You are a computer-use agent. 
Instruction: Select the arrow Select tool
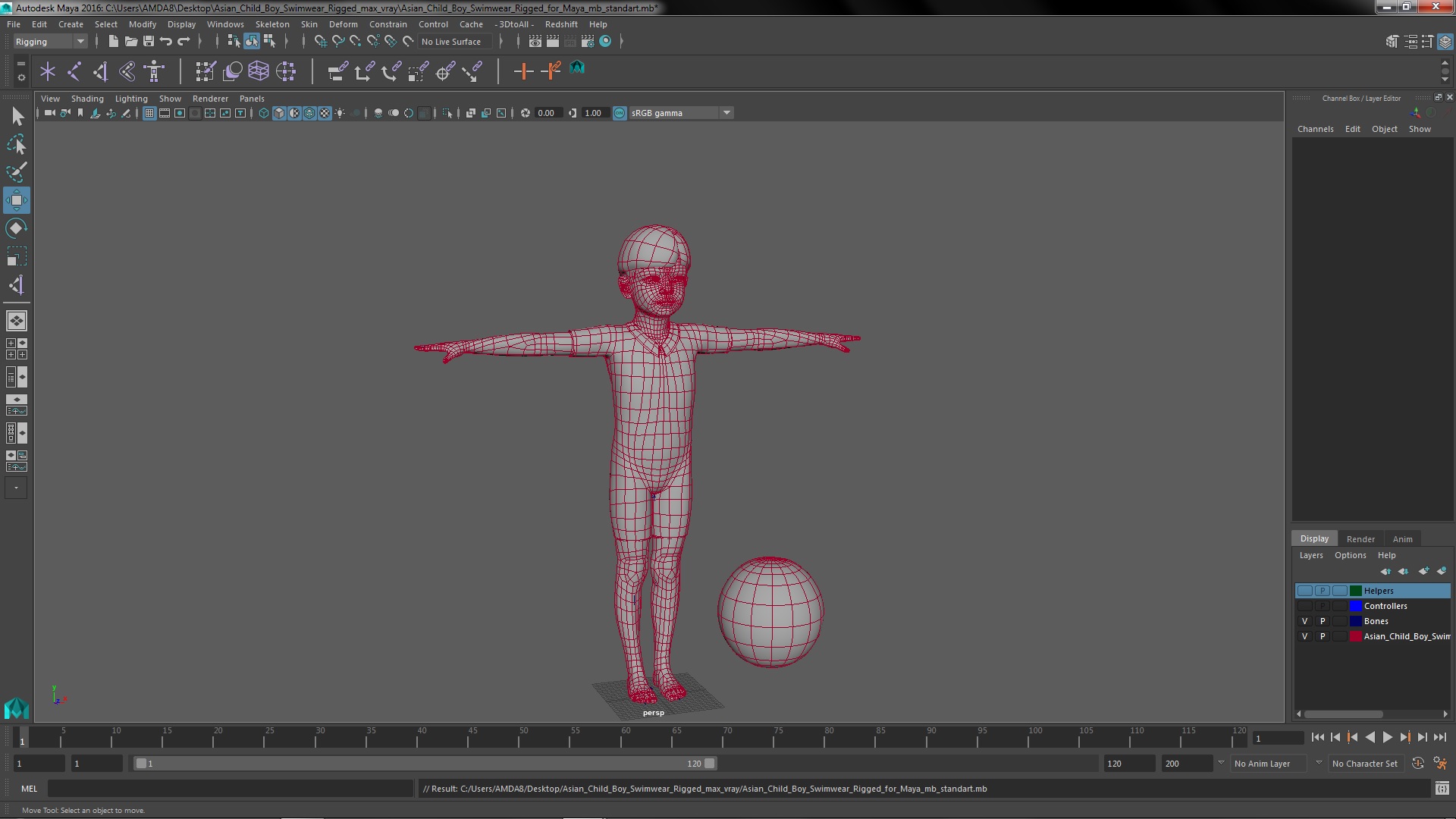17,116
